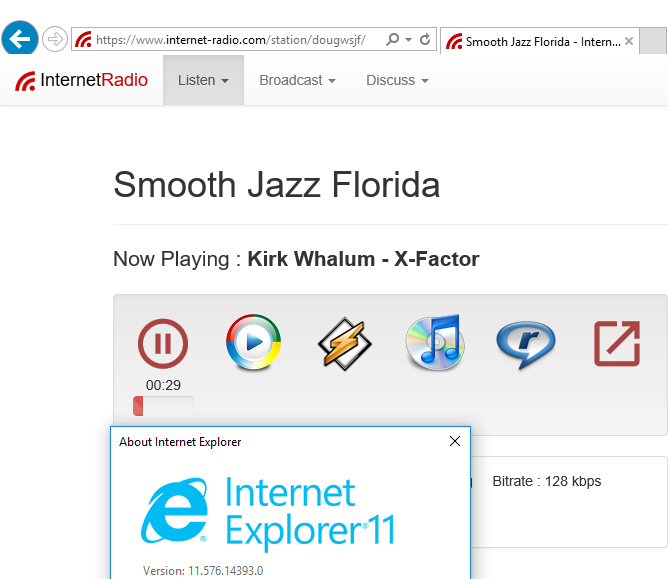Viewport: 668px width, 579px height.
Task: Open the Broadcast dropdown menu
Action: click(297, 80)
